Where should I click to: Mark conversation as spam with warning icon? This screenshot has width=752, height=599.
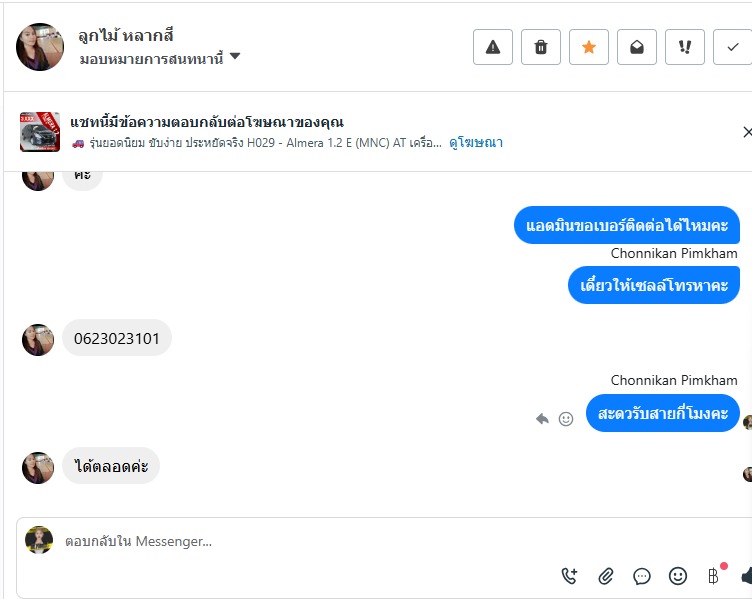pyautogui.click(x=492, y=47)
